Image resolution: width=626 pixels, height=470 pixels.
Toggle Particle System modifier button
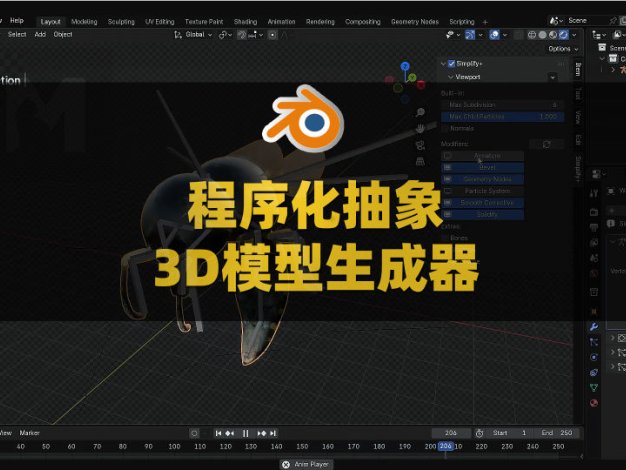483,191
